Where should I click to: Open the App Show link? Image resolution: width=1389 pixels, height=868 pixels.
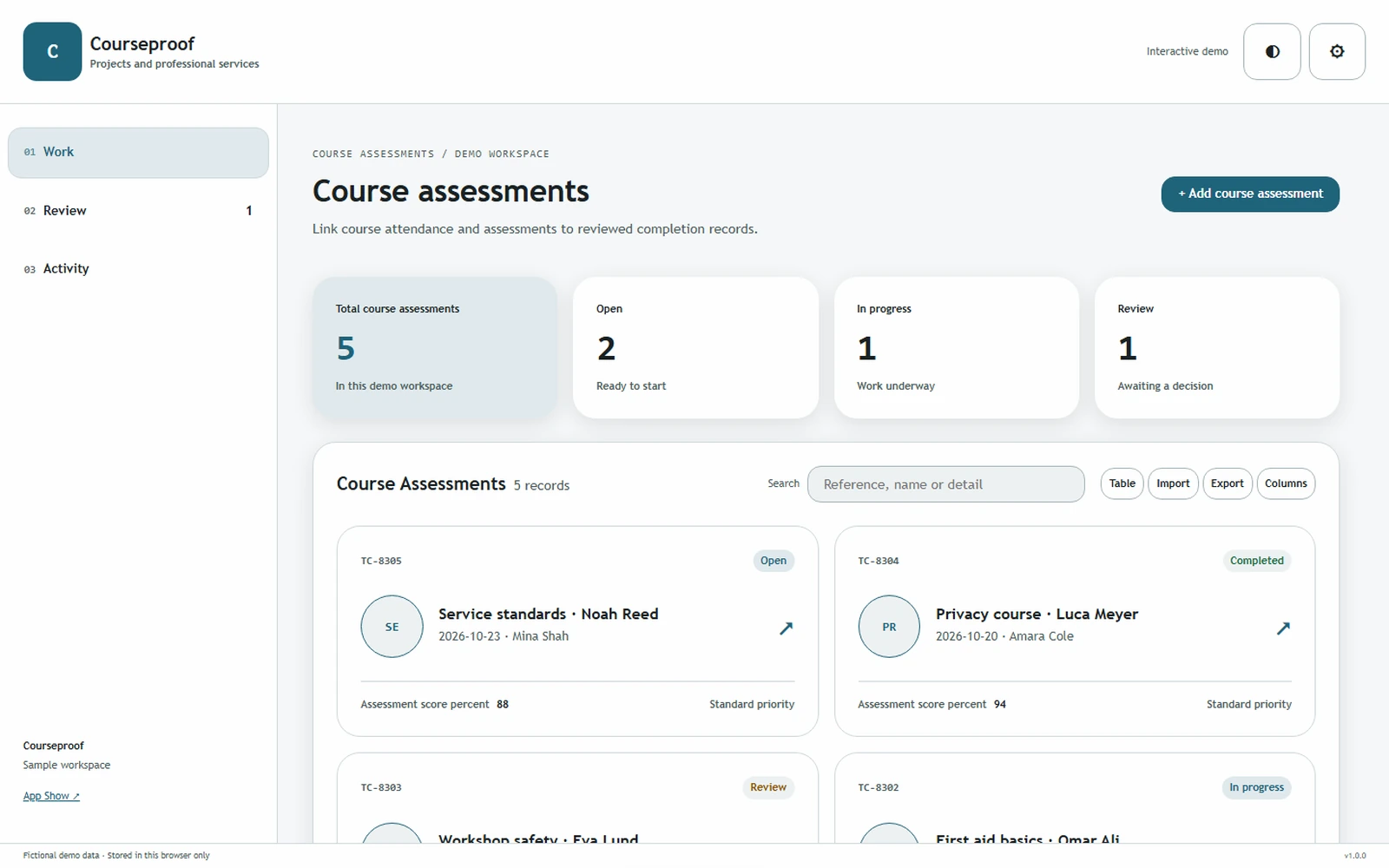click(51, 796)
